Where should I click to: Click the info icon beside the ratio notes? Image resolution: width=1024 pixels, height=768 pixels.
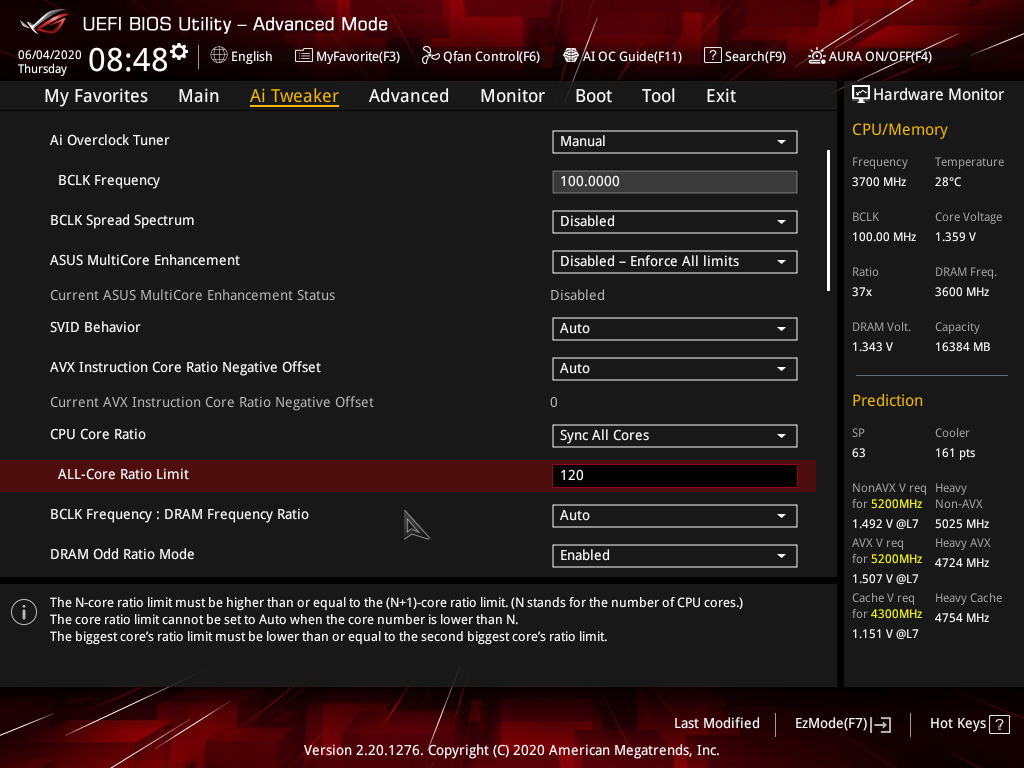(23, 611)
